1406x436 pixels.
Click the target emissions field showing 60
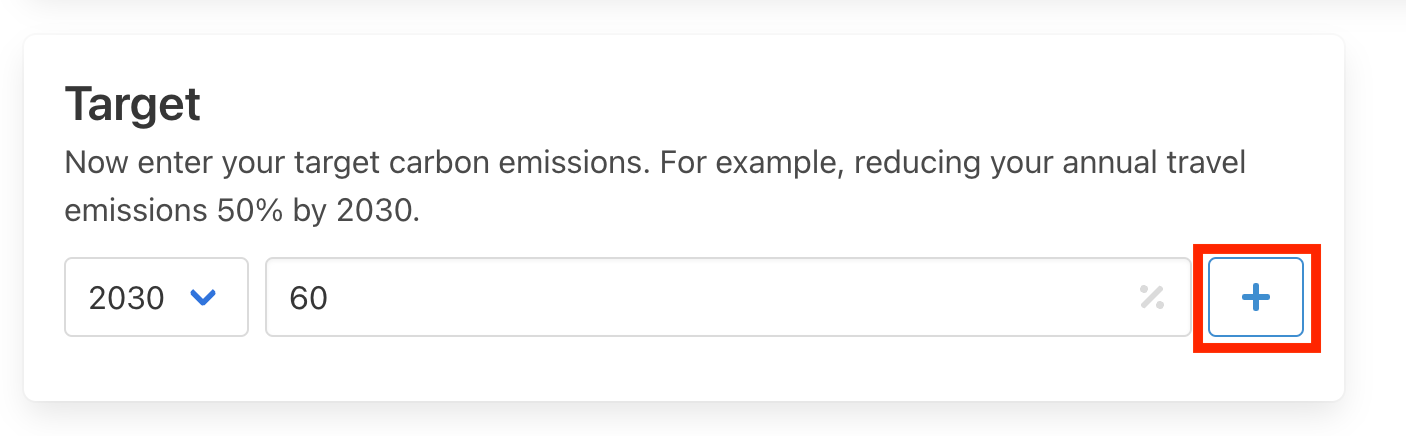700,297
